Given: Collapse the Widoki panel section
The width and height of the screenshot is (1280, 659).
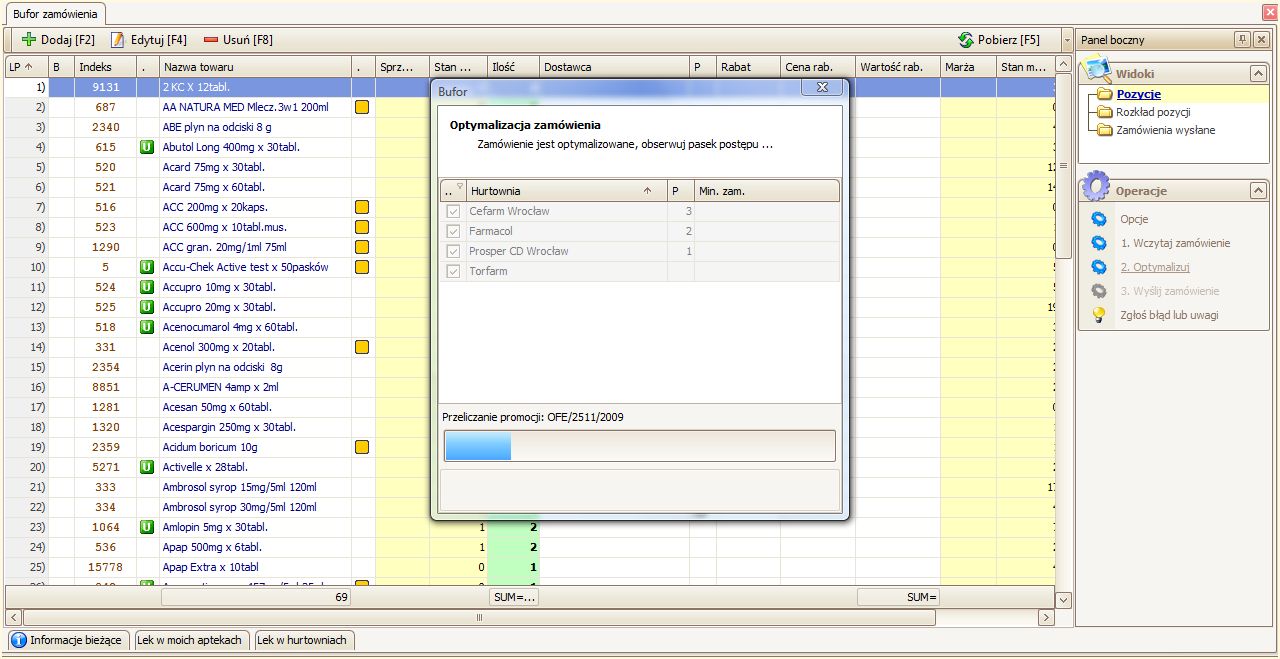Looking at the screenshot, I should coord(1258,74).
